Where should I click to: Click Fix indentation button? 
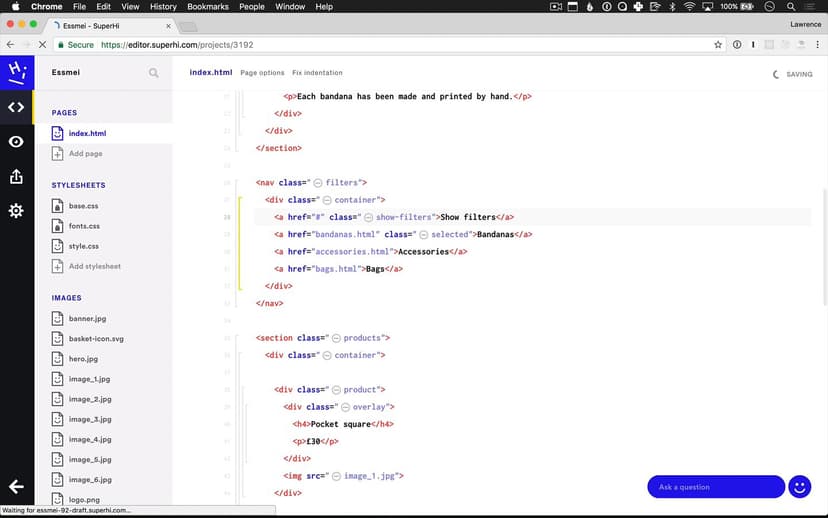(317, 73)
